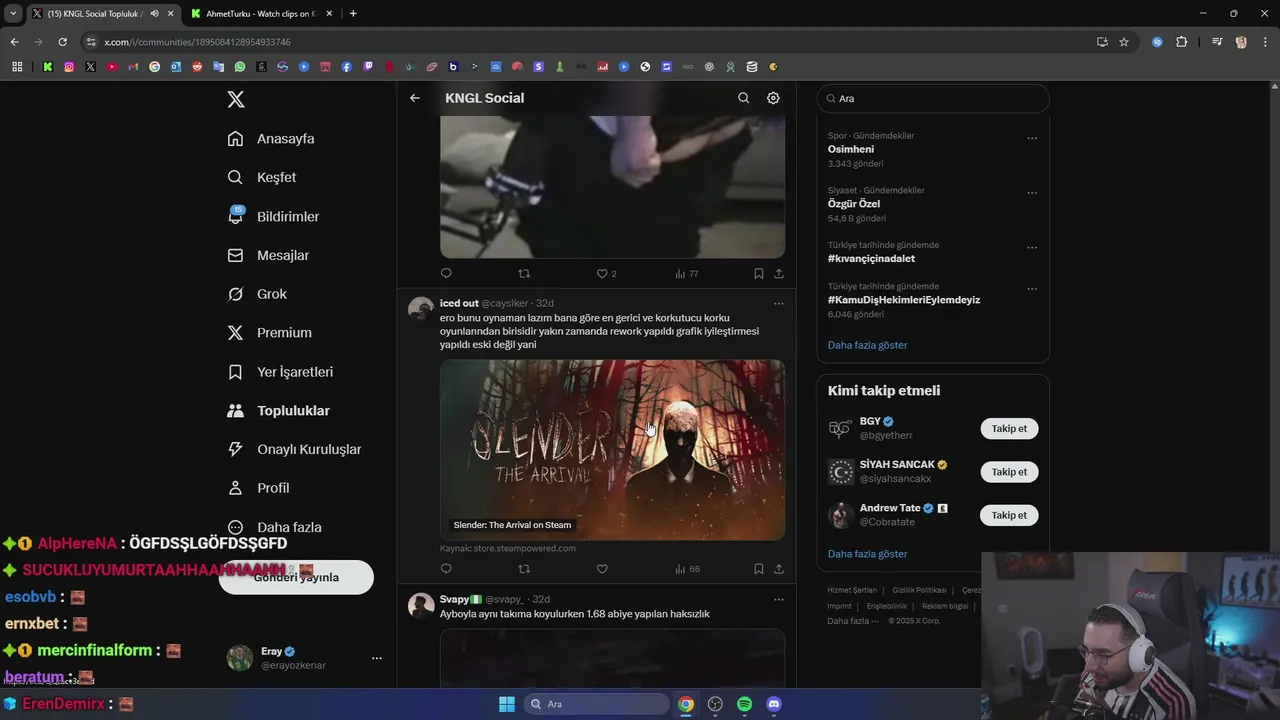The width and height of the screenshot is (1280, 720).
Task: Open Chrome from the taskbar
Action: click(686, 704)
